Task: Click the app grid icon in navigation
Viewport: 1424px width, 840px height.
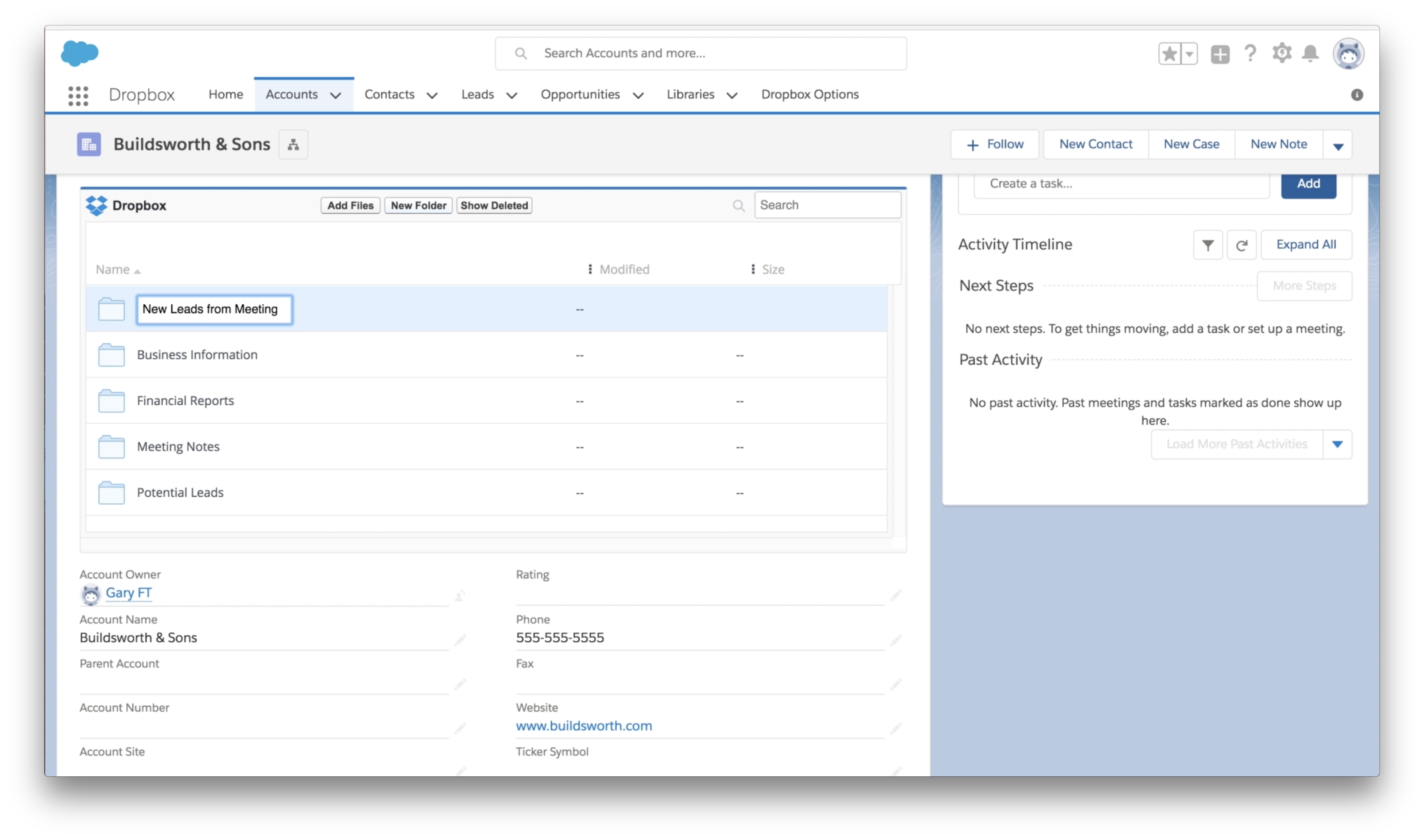Action: point(78,94)
